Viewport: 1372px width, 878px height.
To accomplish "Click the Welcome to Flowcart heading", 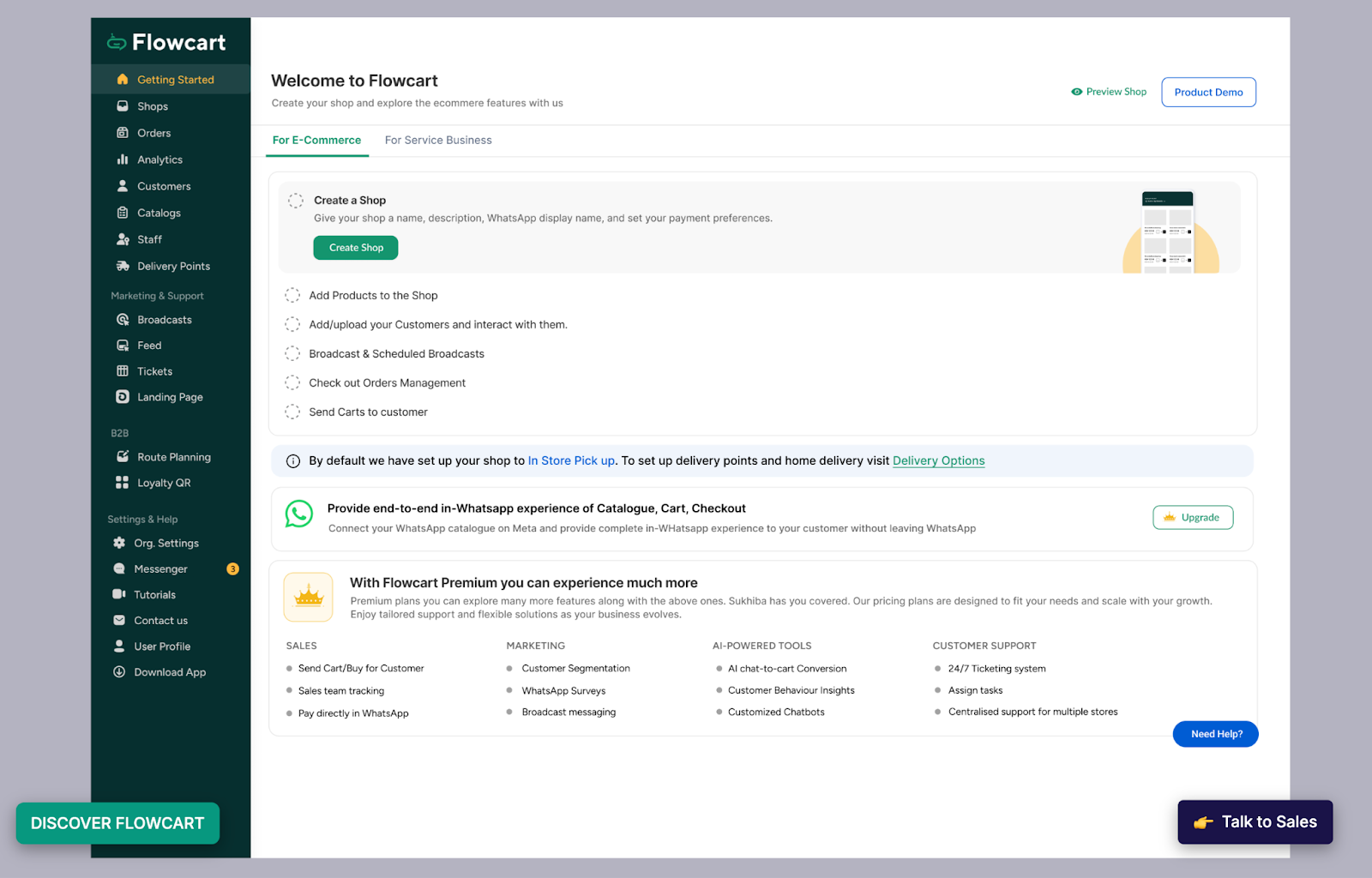I will (354, 81).
